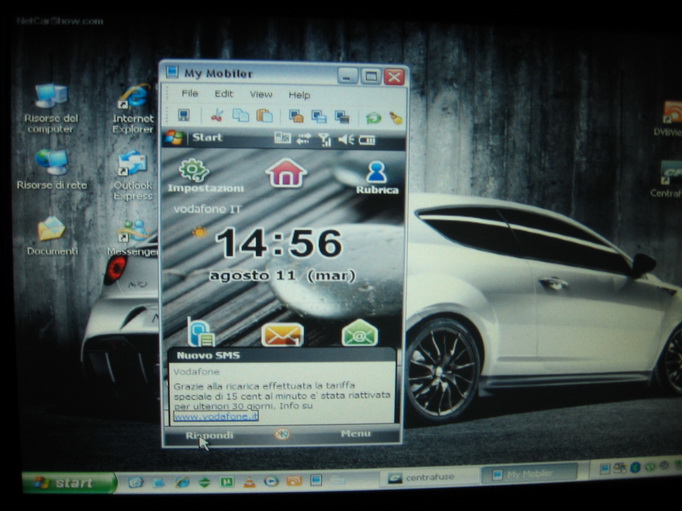Image resolution: width=682 pixels, height=511 pixels.
Task: Tap the round icon between soft keys
Action: (282, 434)
